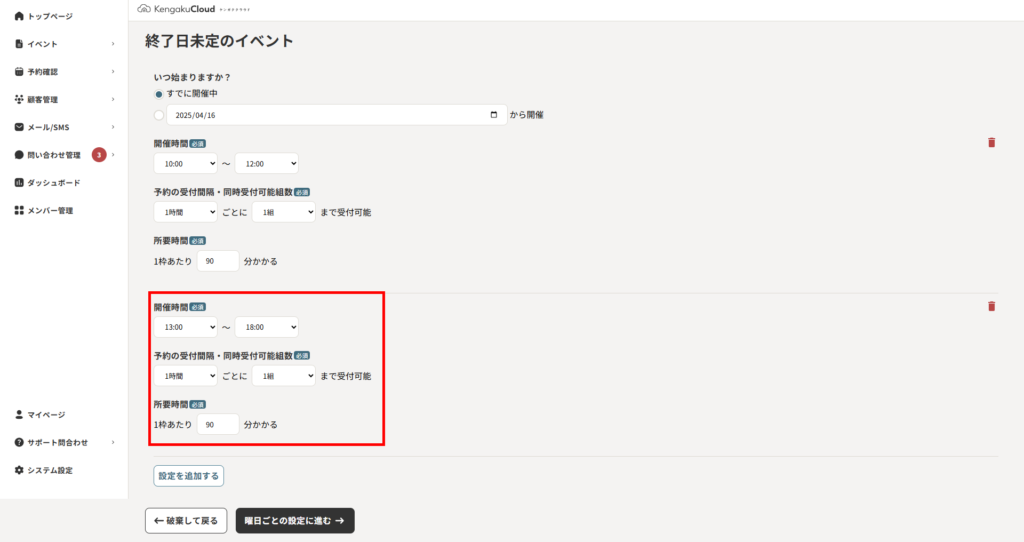This screenshot has height=542, width=1024.
Task: Click the 設定を追加する button
Action: click(x=189, y=476)
